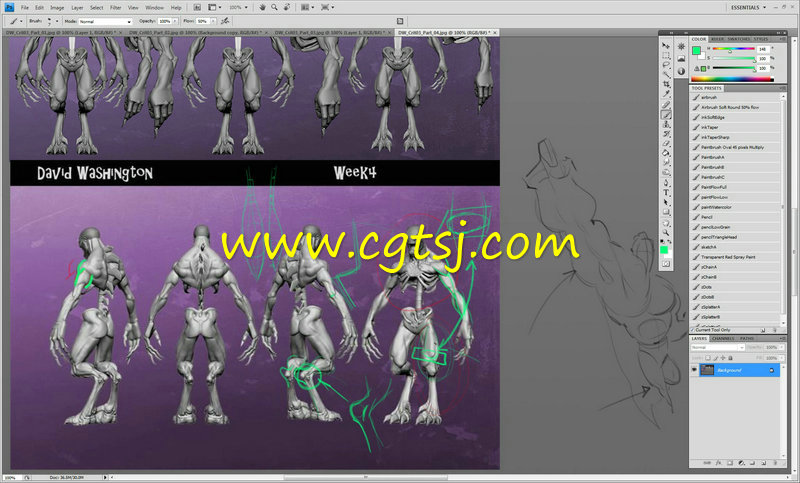Open the Info collapsed panel icon

pos(681,71)
